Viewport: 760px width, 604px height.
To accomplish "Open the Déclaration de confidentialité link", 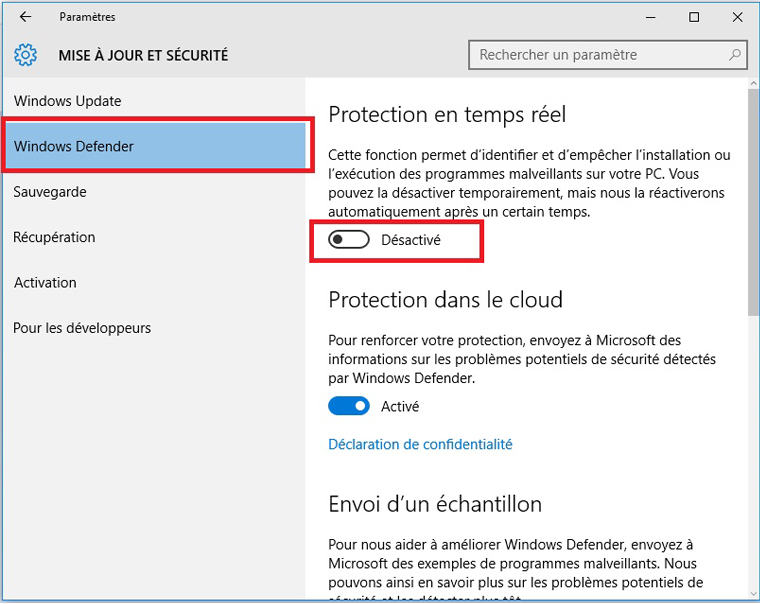I will 420,444.
